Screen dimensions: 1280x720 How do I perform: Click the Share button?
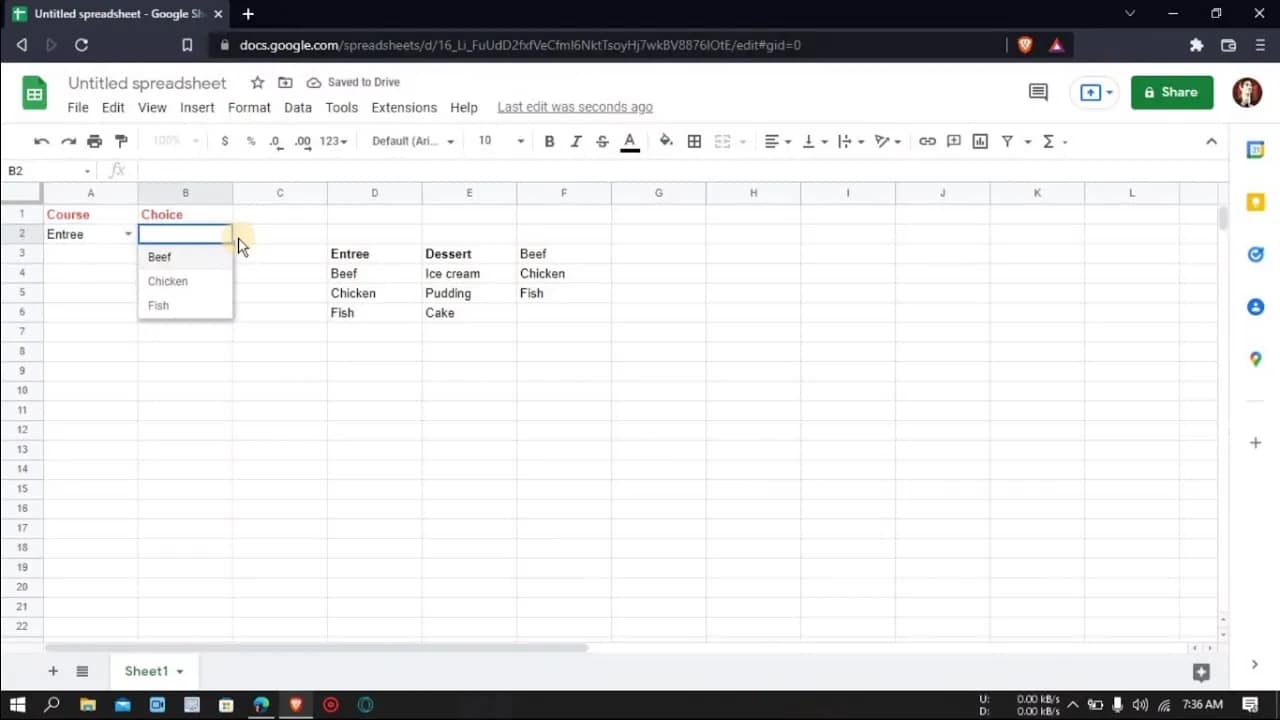[1172, 92]
